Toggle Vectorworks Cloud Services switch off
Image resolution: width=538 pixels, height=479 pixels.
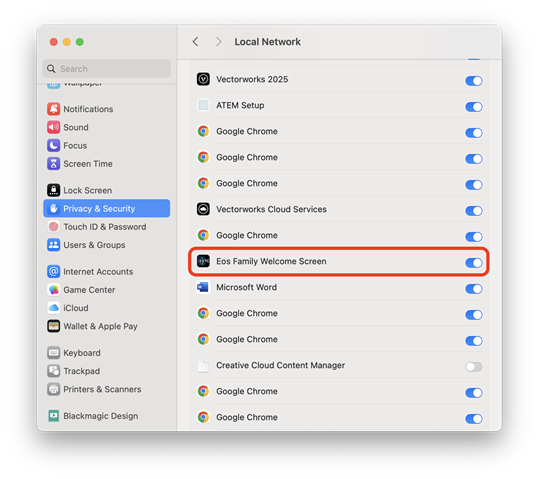click(473, 211)
